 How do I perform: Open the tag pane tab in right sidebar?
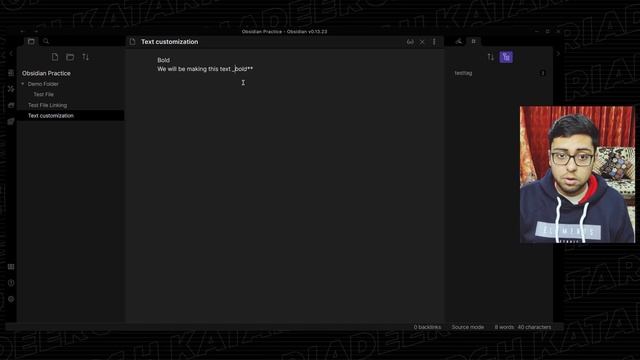pos(473,42)
